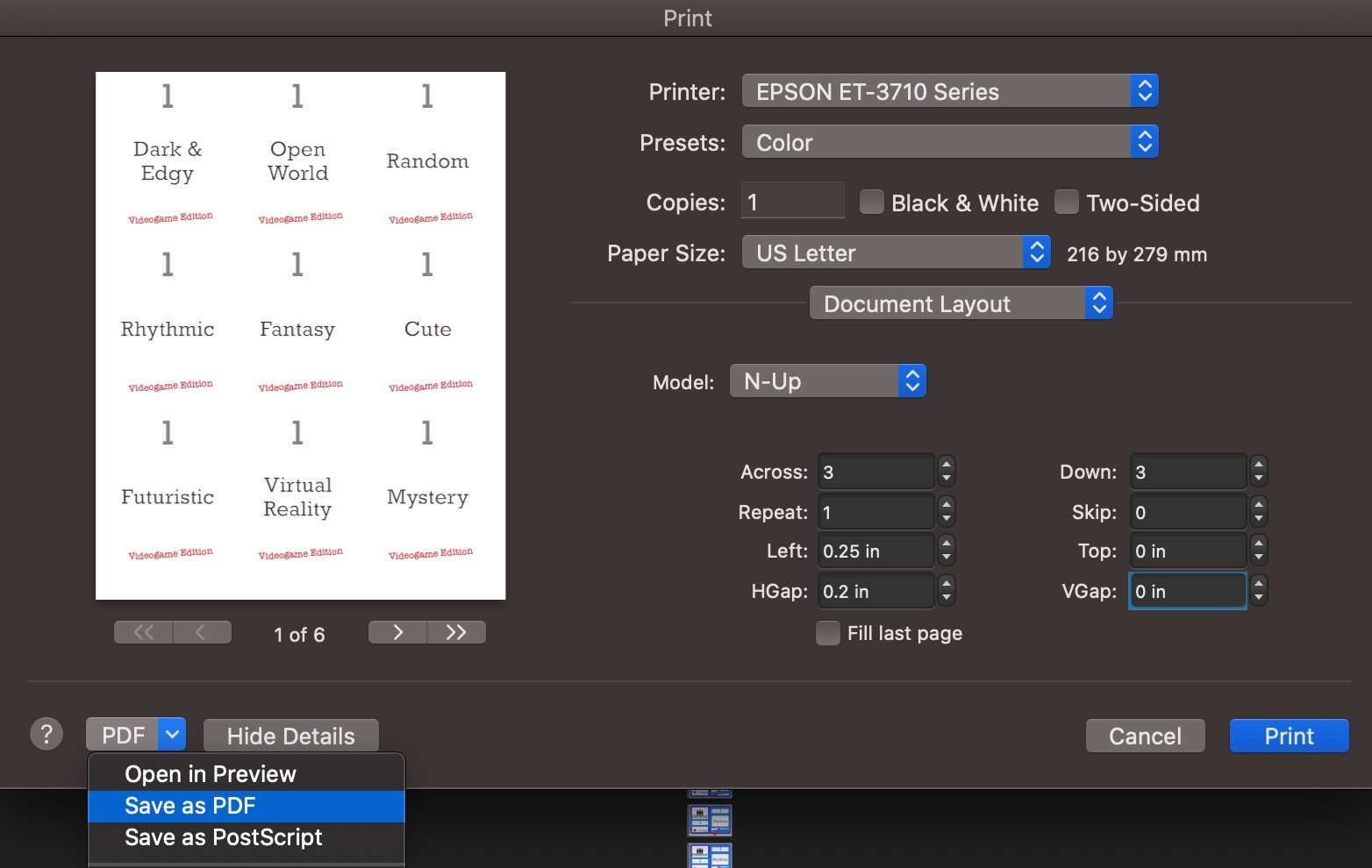The image size is (1372, 868).
Task: Increment HGap using the stepper arrow
Action: click(x=946, y=585)
